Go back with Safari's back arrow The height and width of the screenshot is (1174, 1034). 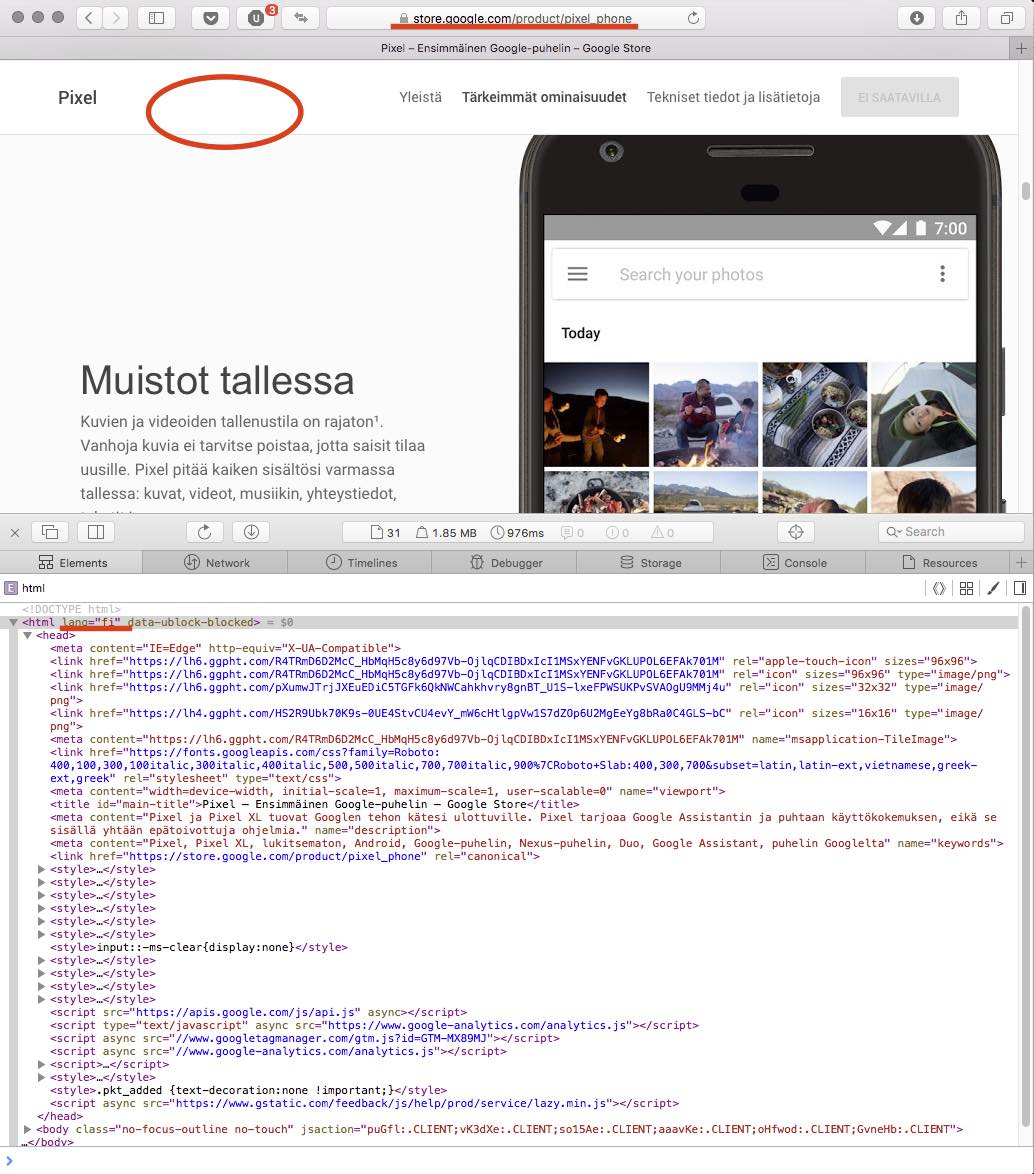tap(89, 17)
